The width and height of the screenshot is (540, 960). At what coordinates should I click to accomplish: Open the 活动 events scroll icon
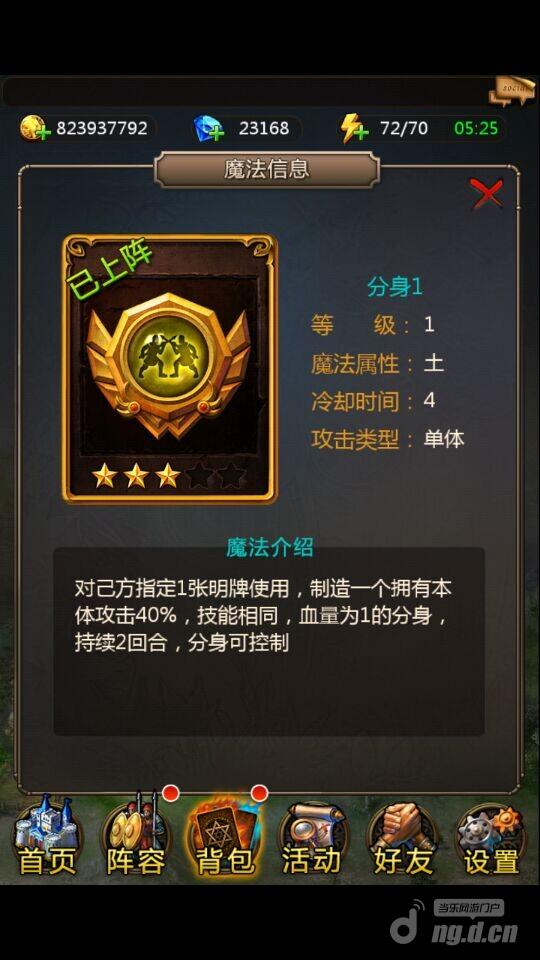312,835
